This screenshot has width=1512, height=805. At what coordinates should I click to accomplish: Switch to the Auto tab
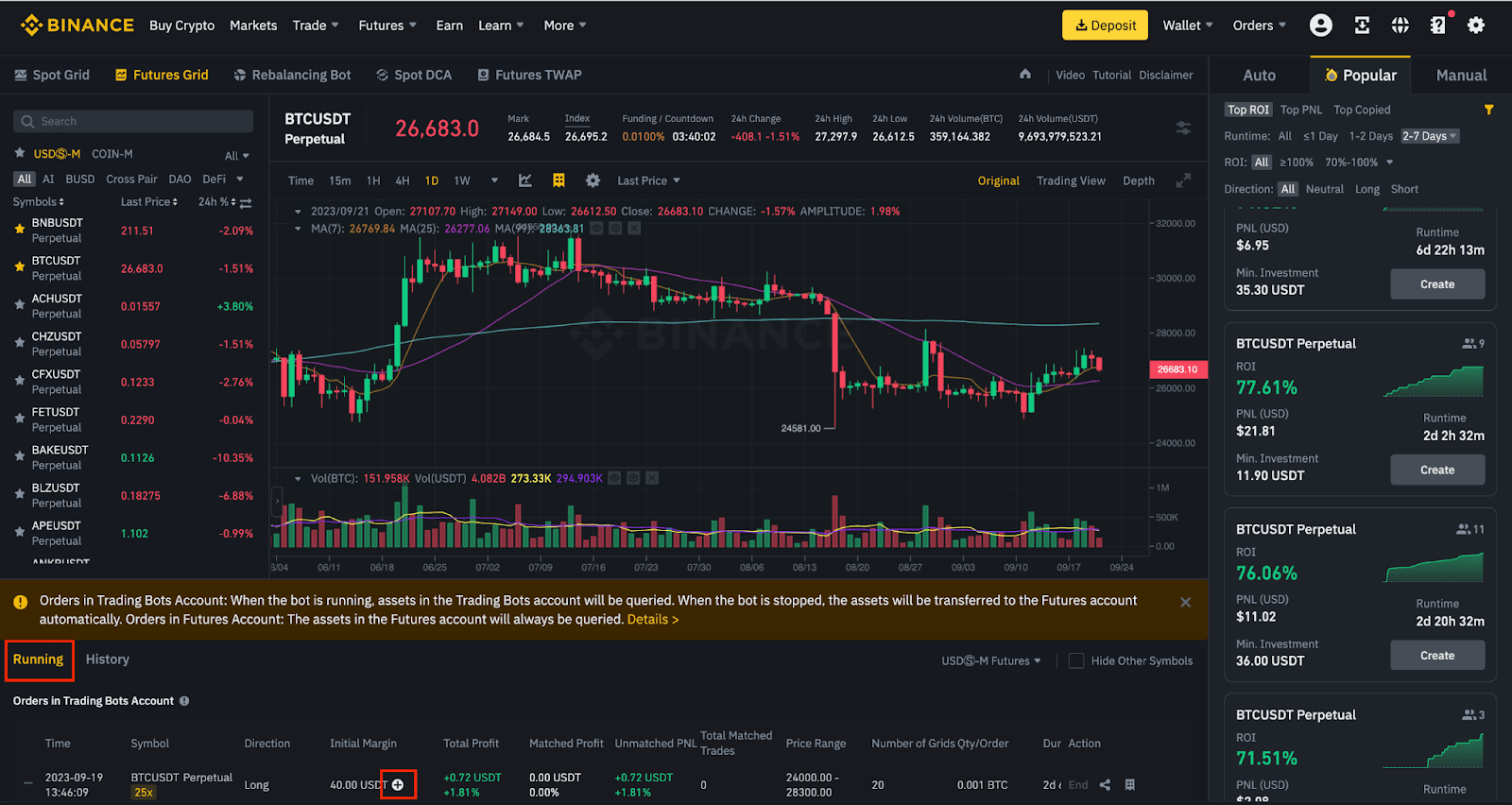click(1259, 76)
